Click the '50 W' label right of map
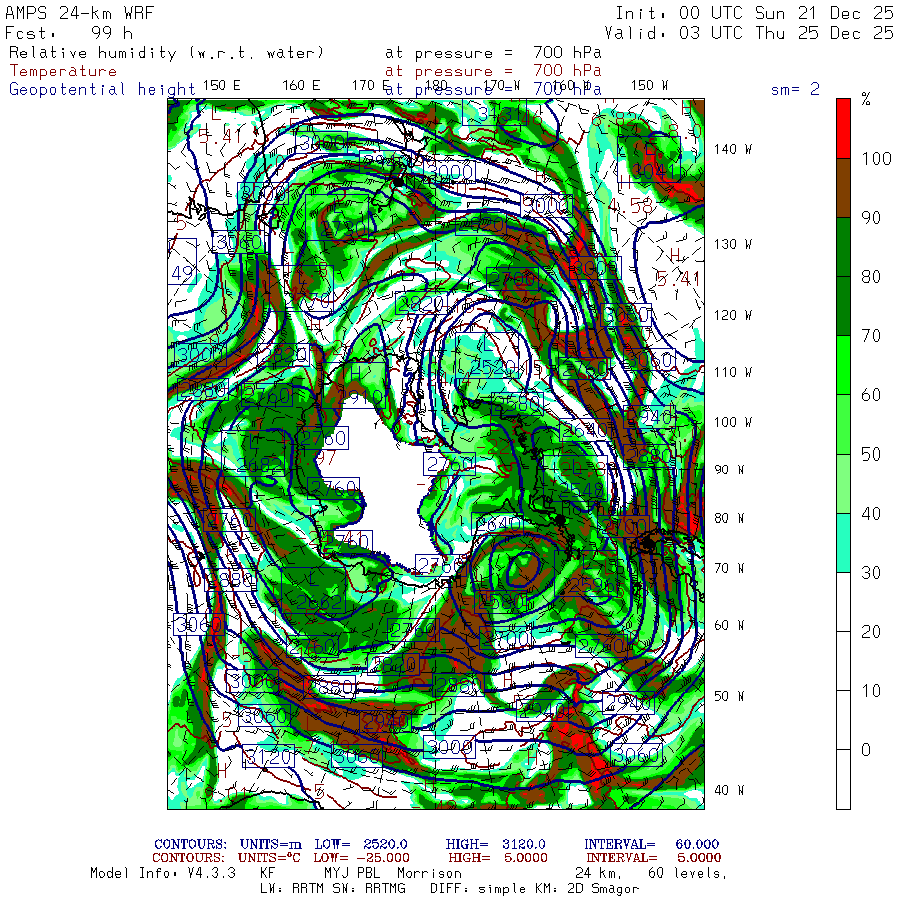The image size is (900, 900). coord(730,696)
